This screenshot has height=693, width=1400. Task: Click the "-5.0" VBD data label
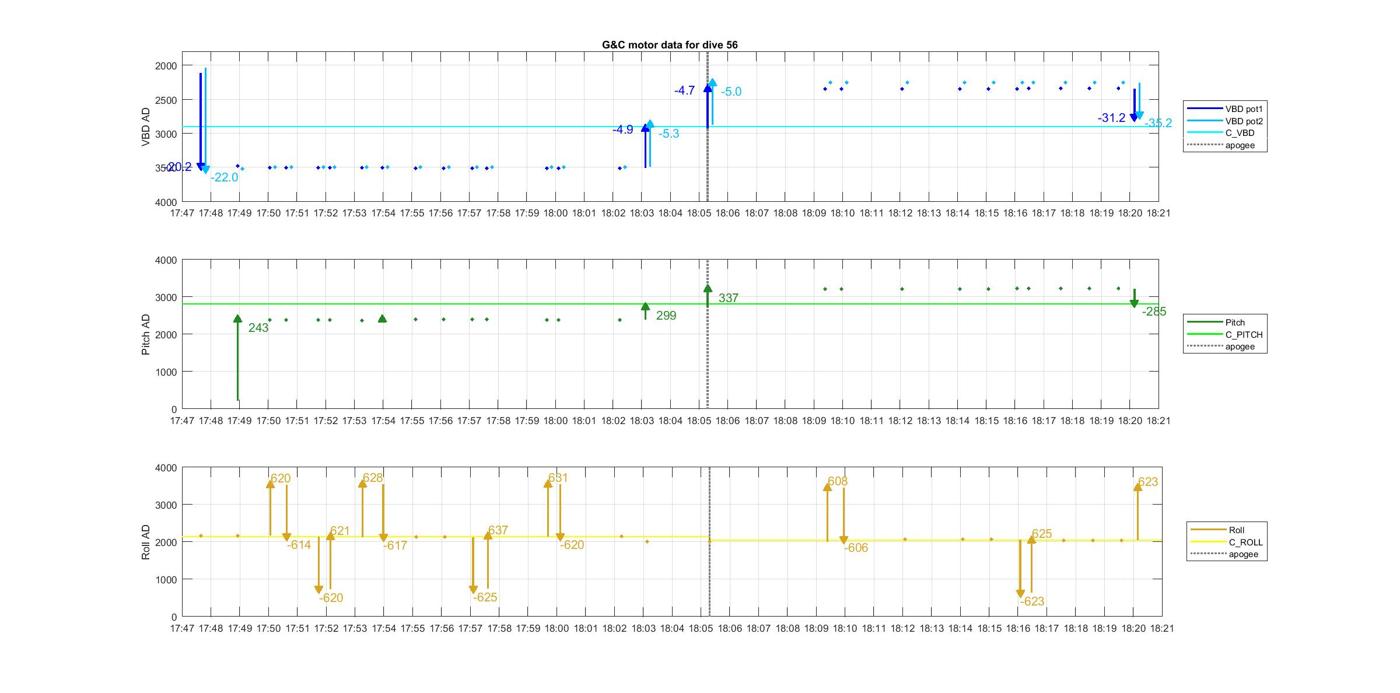point(731,92)
